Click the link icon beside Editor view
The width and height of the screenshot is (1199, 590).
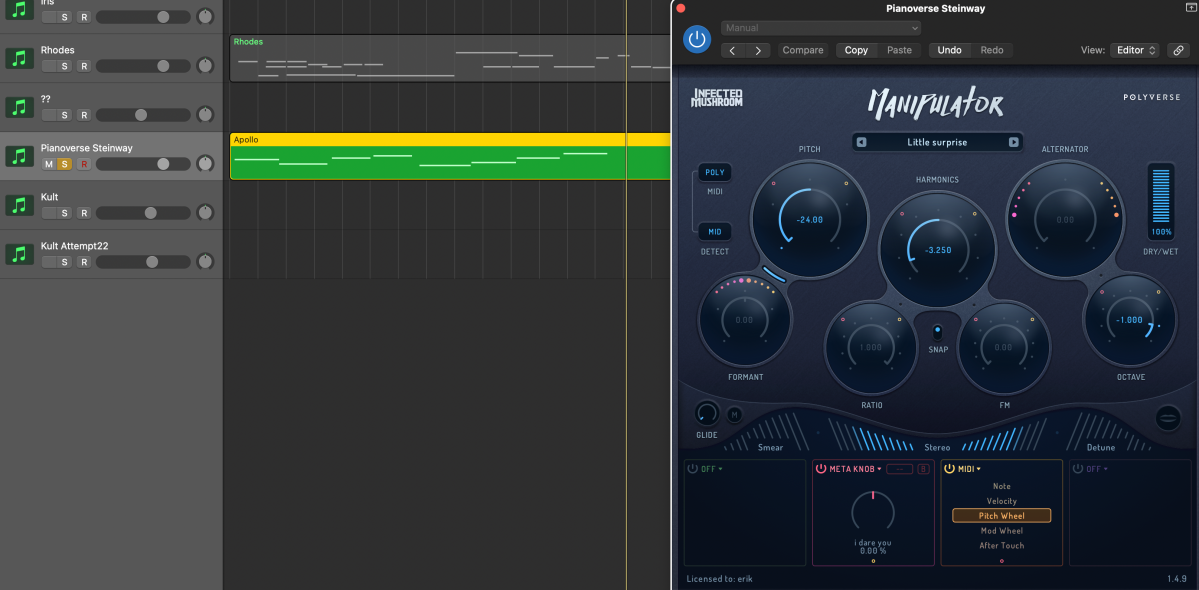[1178, 50]
